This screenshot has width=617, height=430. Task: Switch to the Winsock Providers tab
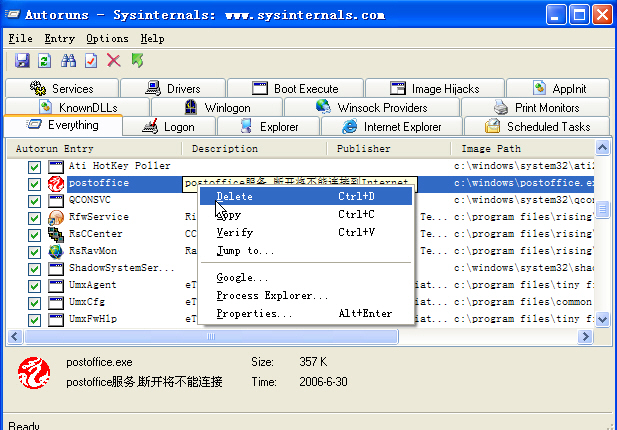click(371, 107)
